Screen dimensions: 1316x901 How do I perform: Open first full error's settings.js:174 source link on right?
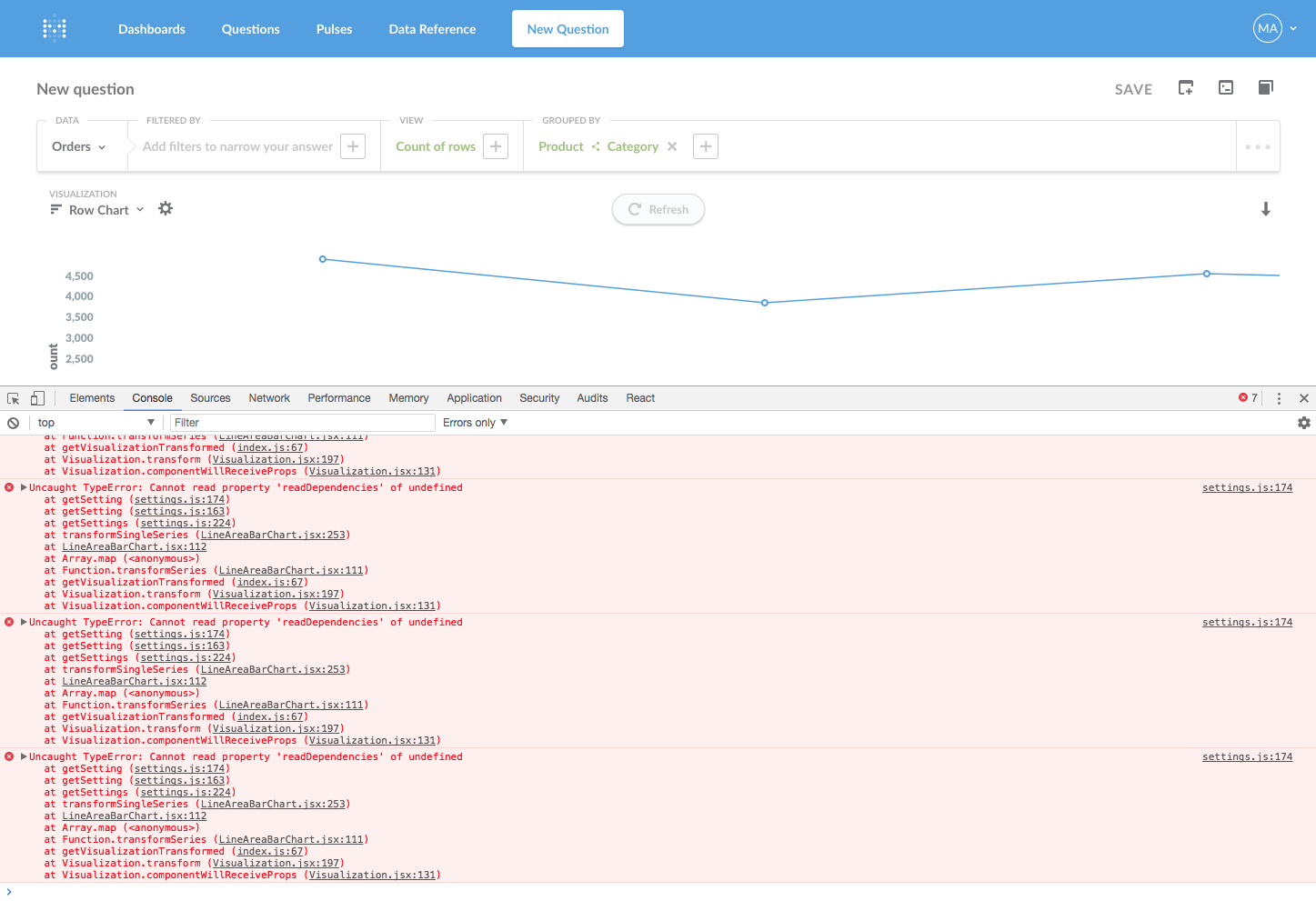click(1247, 487)
